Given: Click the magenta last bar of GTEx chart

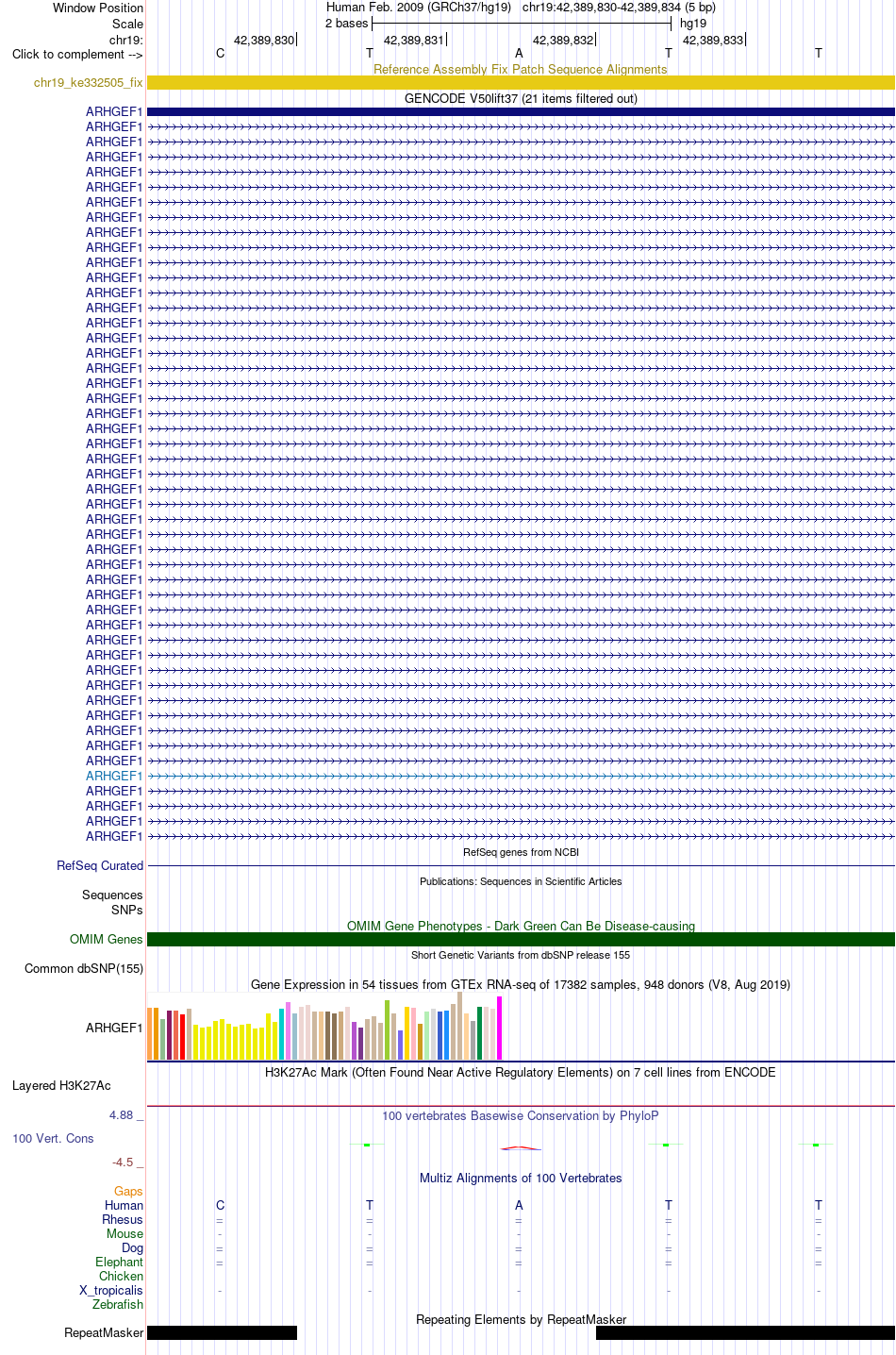Looking at the screenshot, I should 500,1028.
